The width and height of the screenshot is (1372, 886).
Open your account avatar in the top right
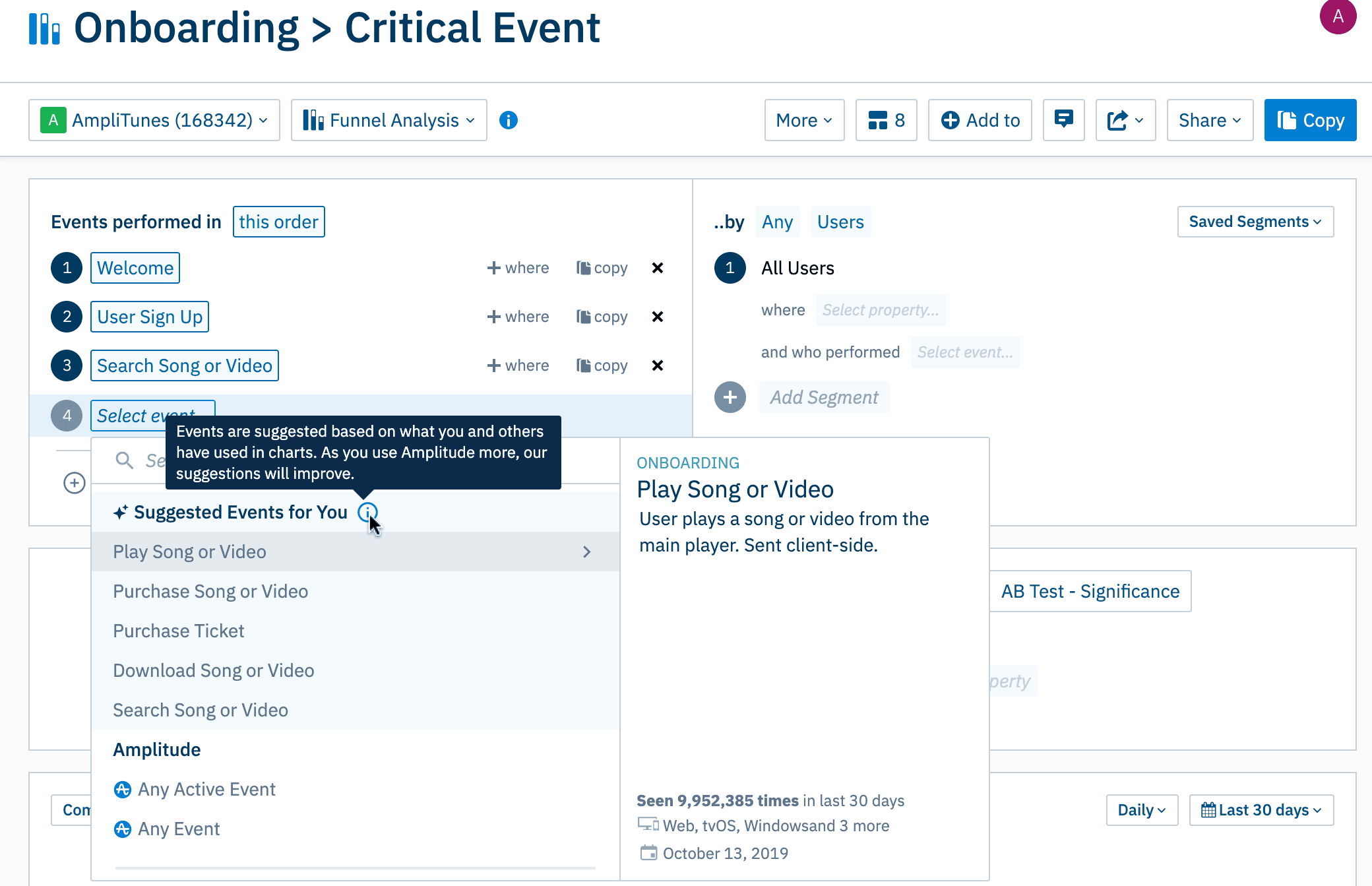click(x=1338, y=16)
